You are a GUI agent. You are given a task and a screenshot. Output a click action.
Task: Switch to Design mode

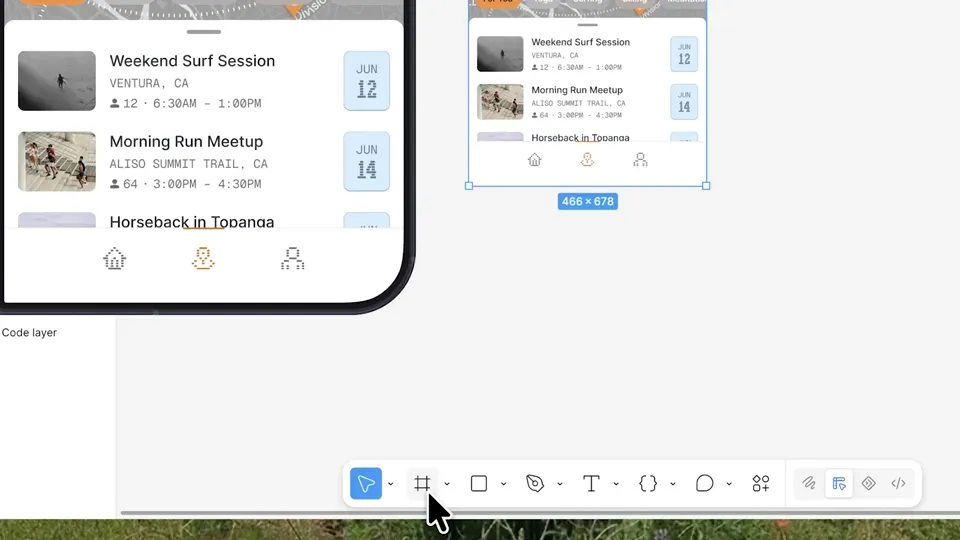tap(839, 483)
